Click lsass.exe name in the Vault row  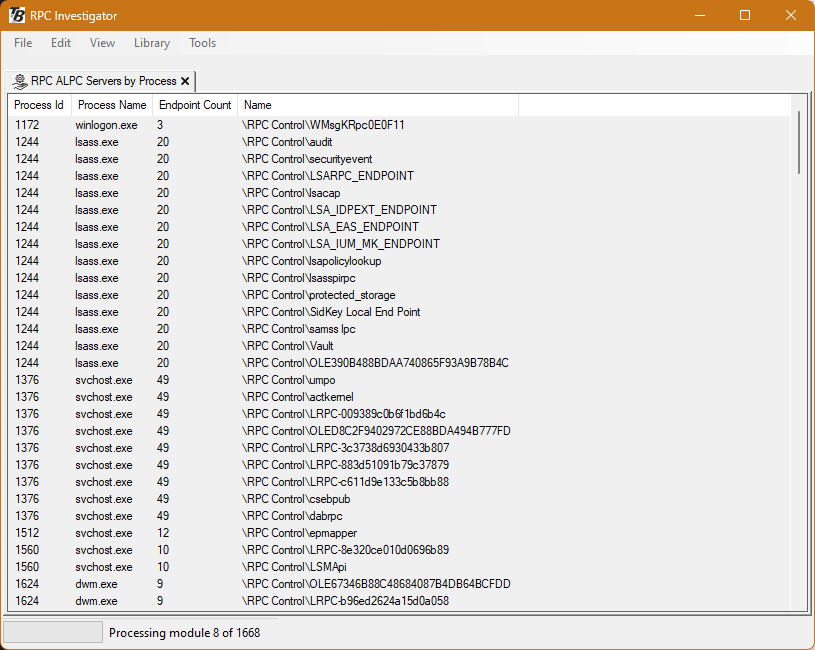click(97, 346)
